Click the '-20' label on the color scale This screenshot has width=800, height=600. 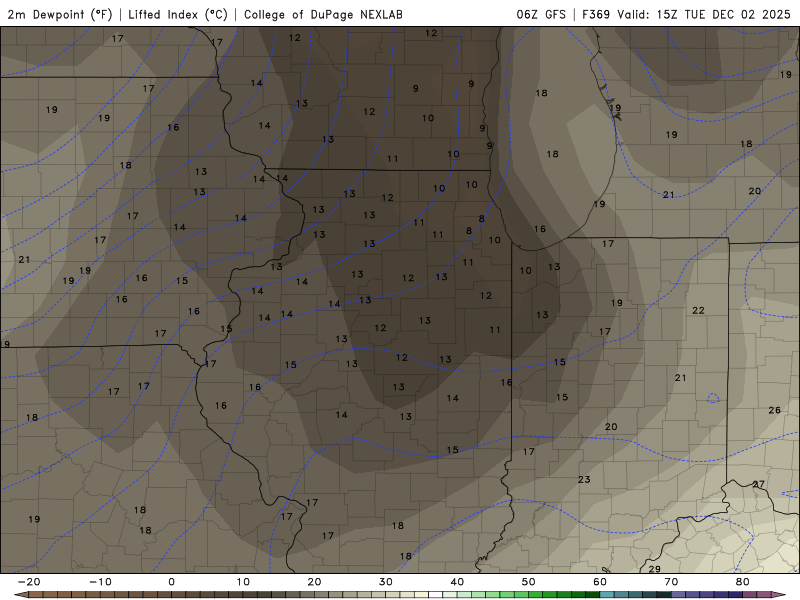click(x=29, y=582)
